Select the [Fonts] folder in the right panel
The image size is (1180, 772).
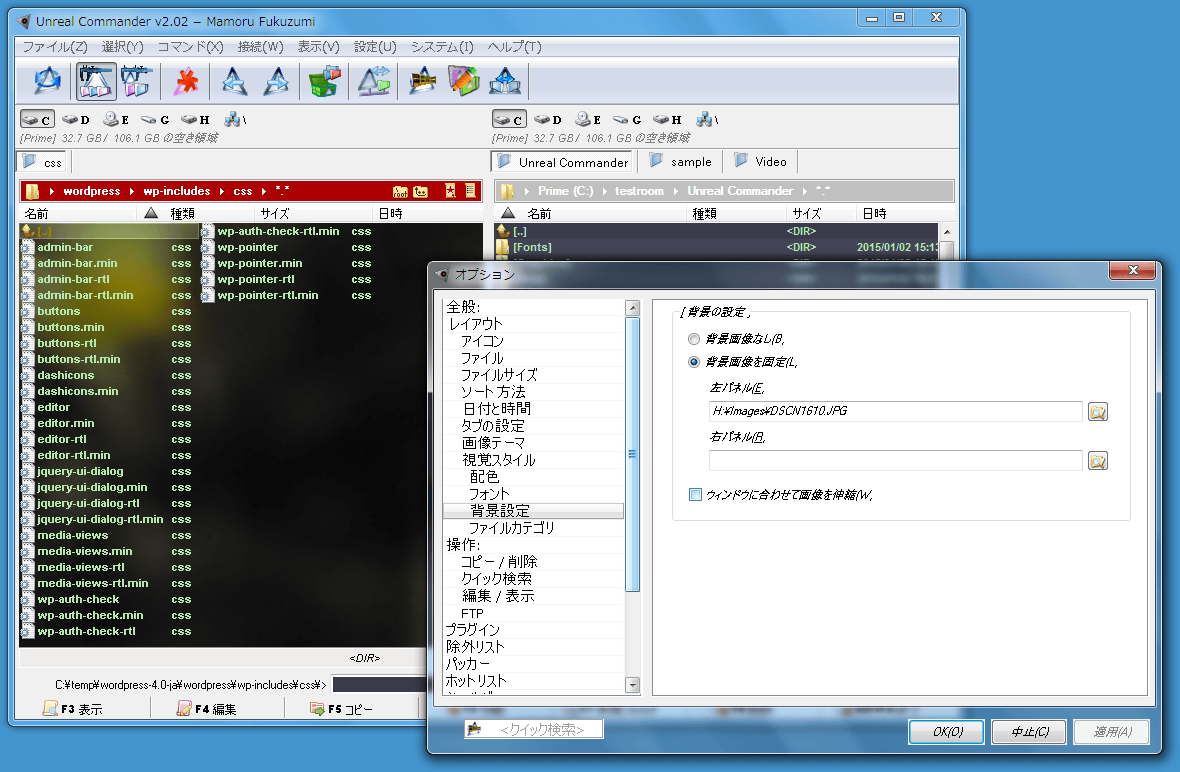tap(532, 247)
